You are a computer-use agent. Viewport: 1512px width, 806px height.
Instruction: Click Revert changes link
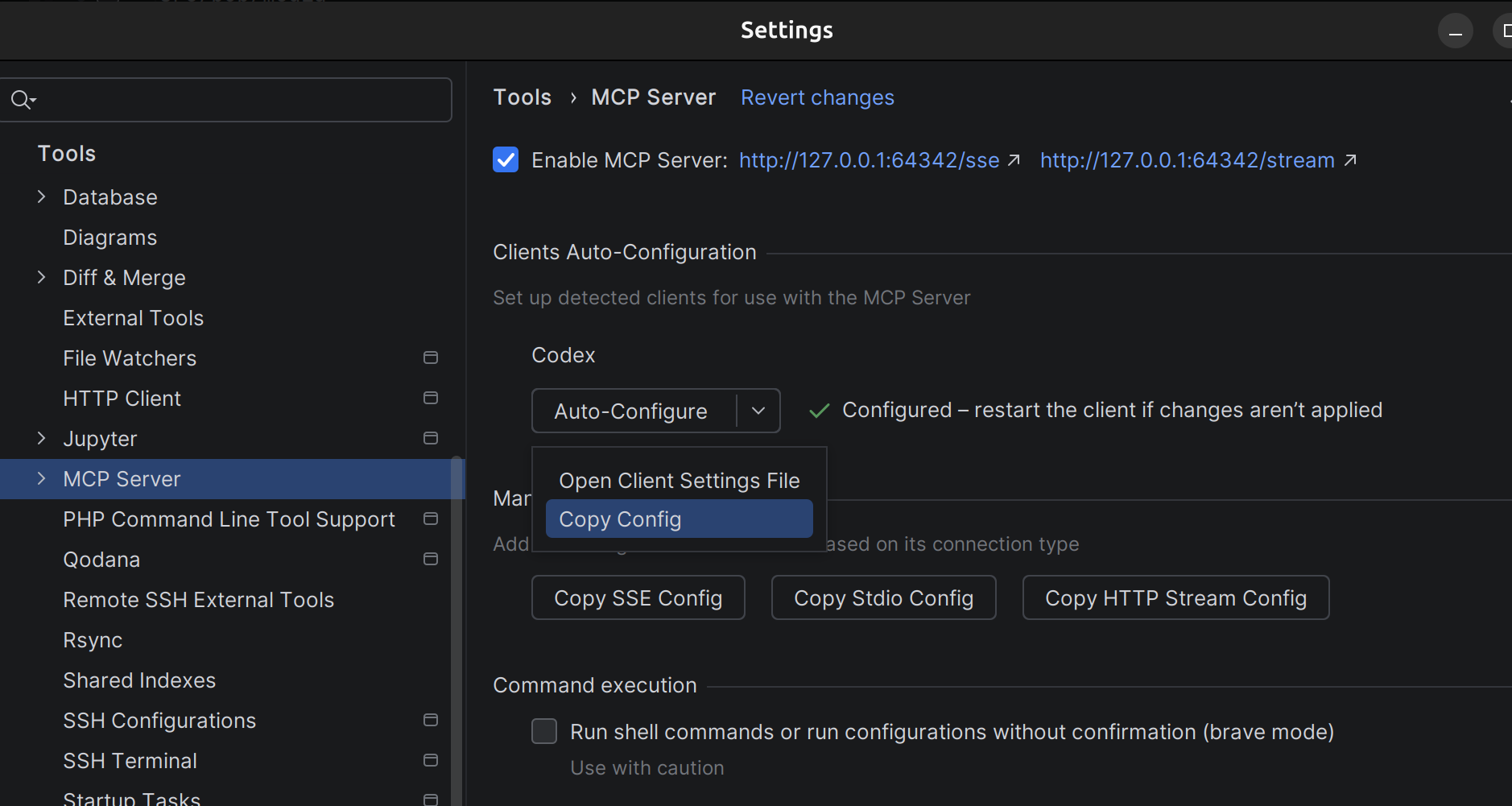click(817, 97)
